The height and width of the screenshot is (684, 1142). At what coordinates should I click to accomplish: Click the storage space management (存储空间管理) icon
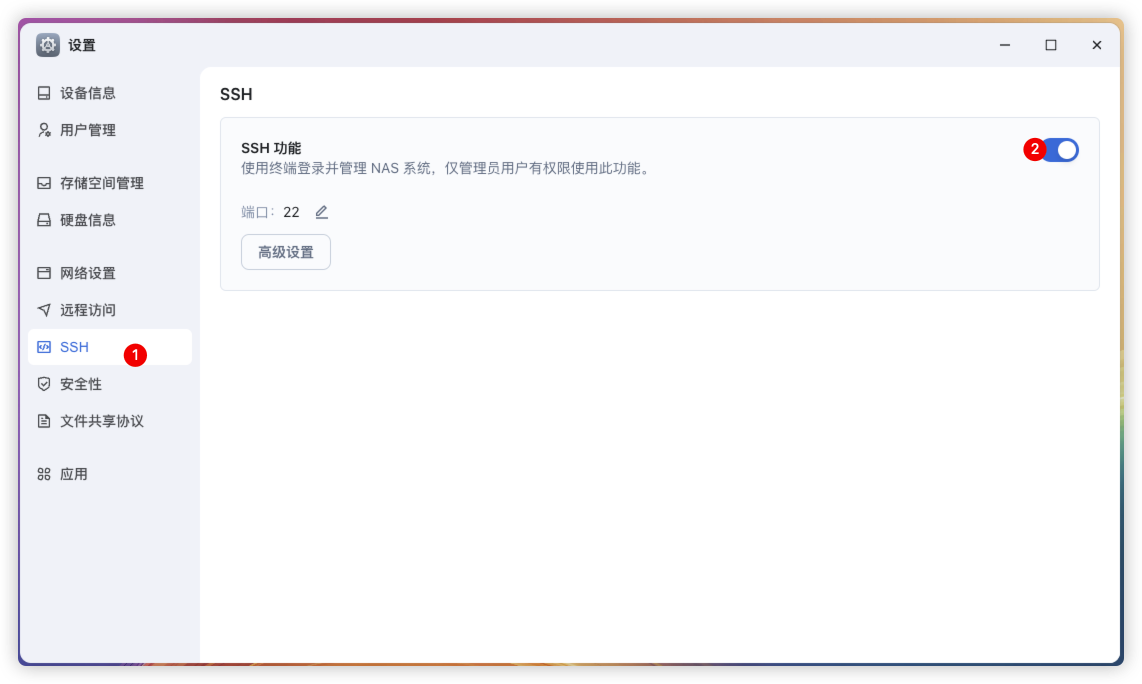44,183
